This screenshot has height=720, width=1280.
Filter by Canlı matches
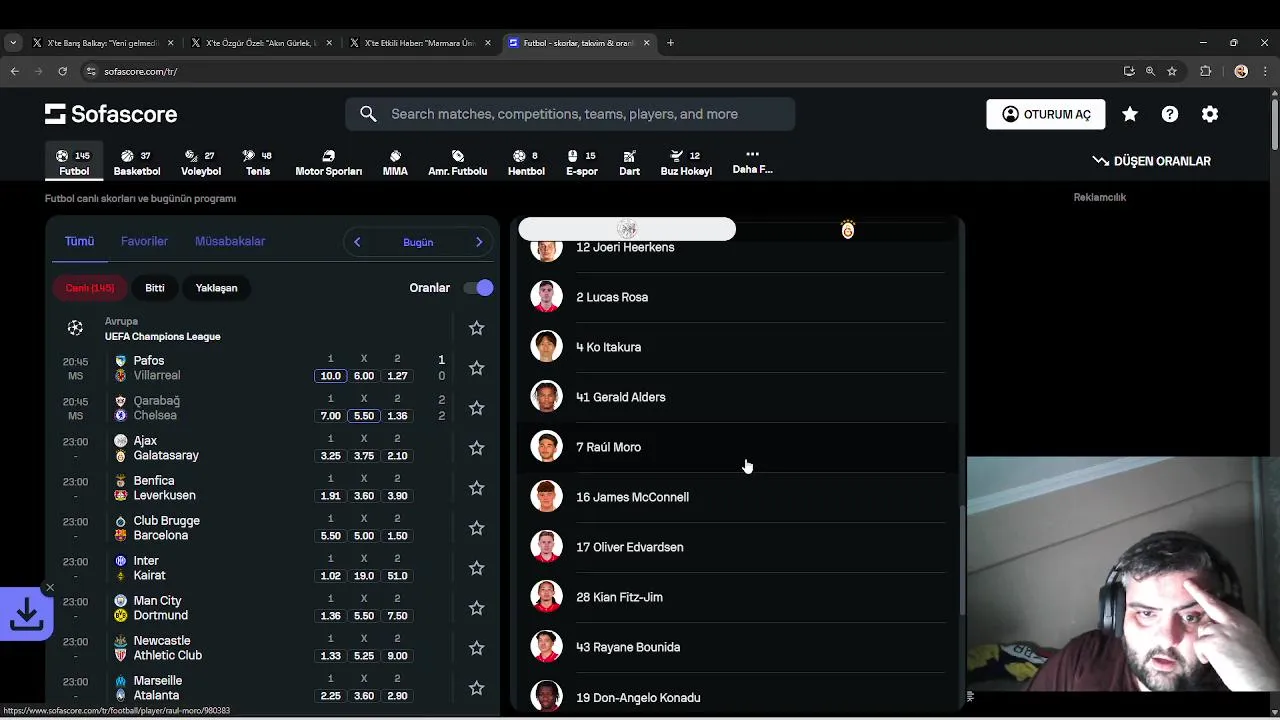tap(90, 288)
